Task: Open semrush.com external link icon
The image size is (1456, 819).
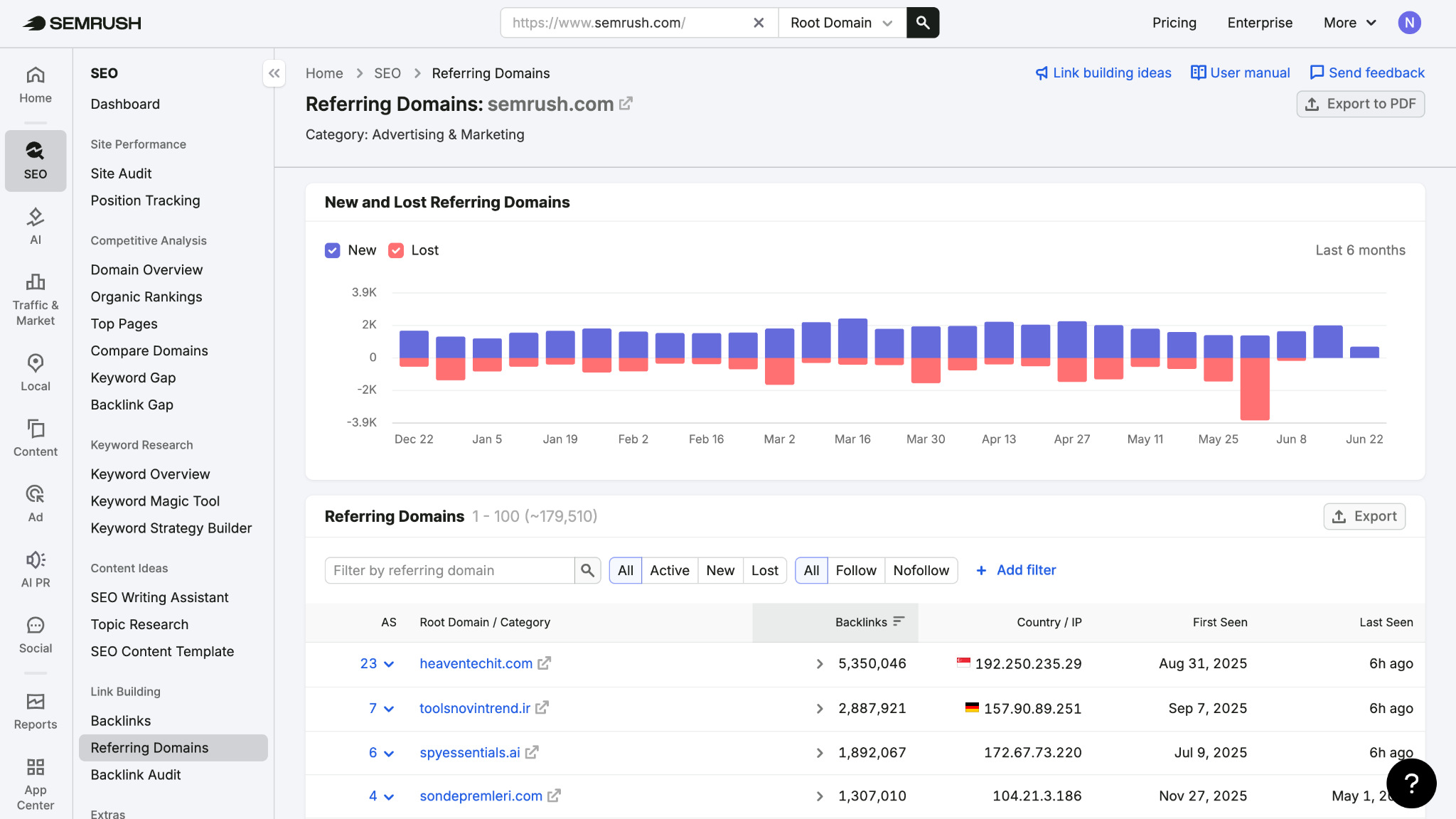Action: point(626,104)
